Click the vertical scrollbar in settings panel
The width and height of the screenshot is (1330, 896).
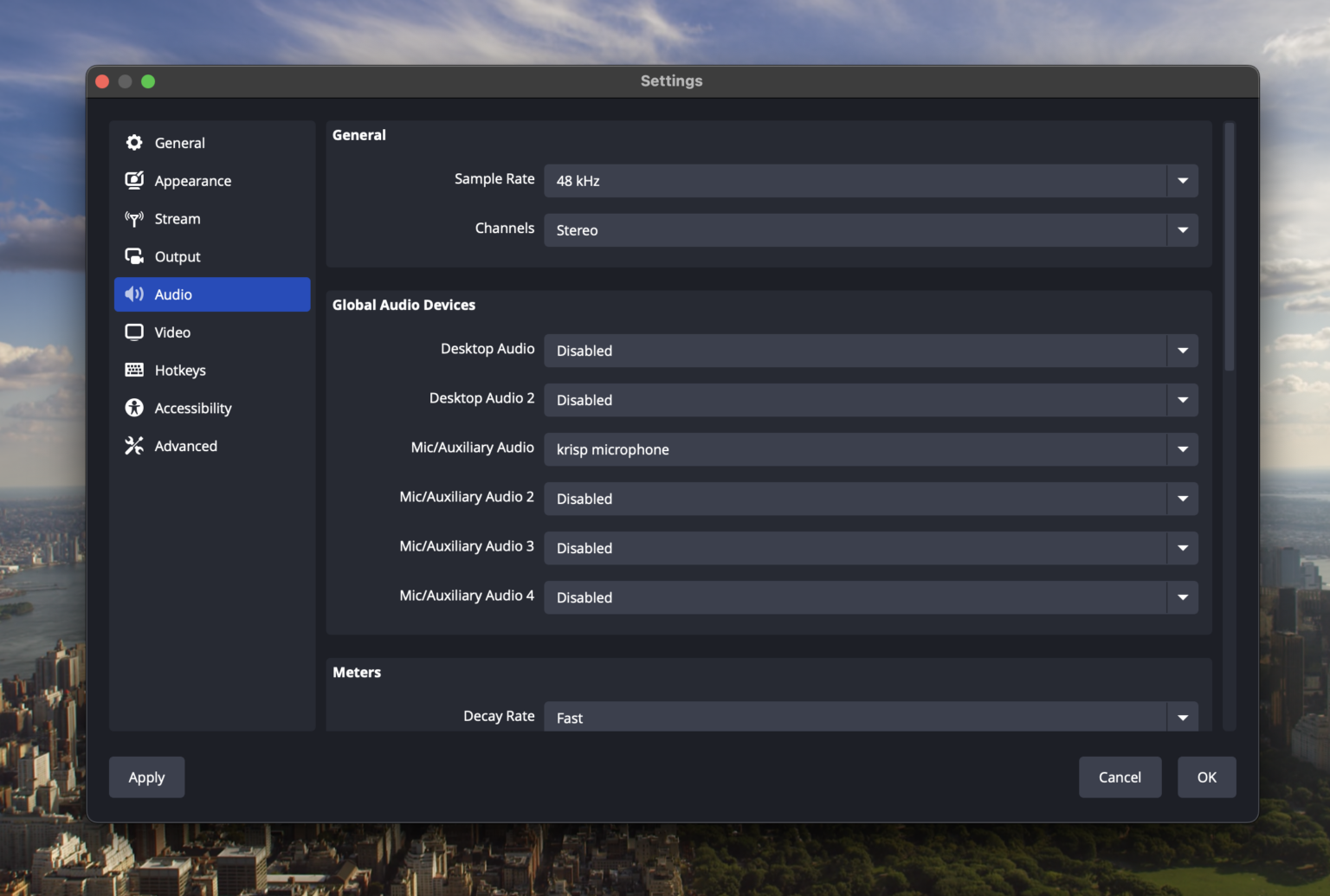pyautogui.click(x=1229, y=248)
